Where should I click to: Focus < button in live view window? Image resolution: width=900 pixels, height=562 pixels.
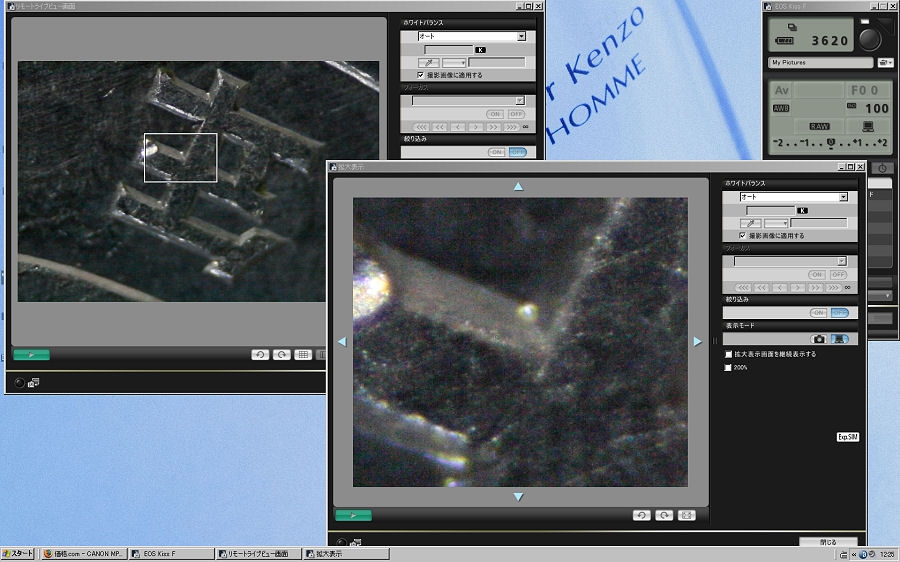[x=457, y=127]
